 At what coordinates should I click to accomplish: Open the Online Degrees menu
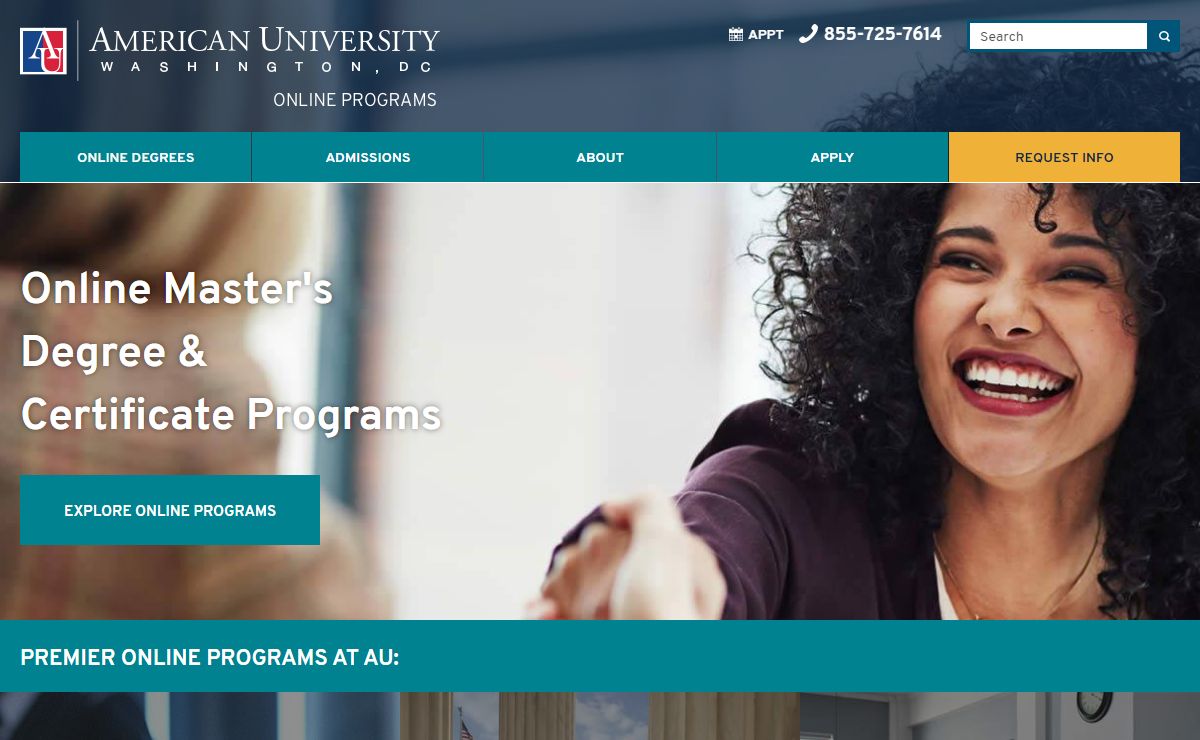[136, 157]
